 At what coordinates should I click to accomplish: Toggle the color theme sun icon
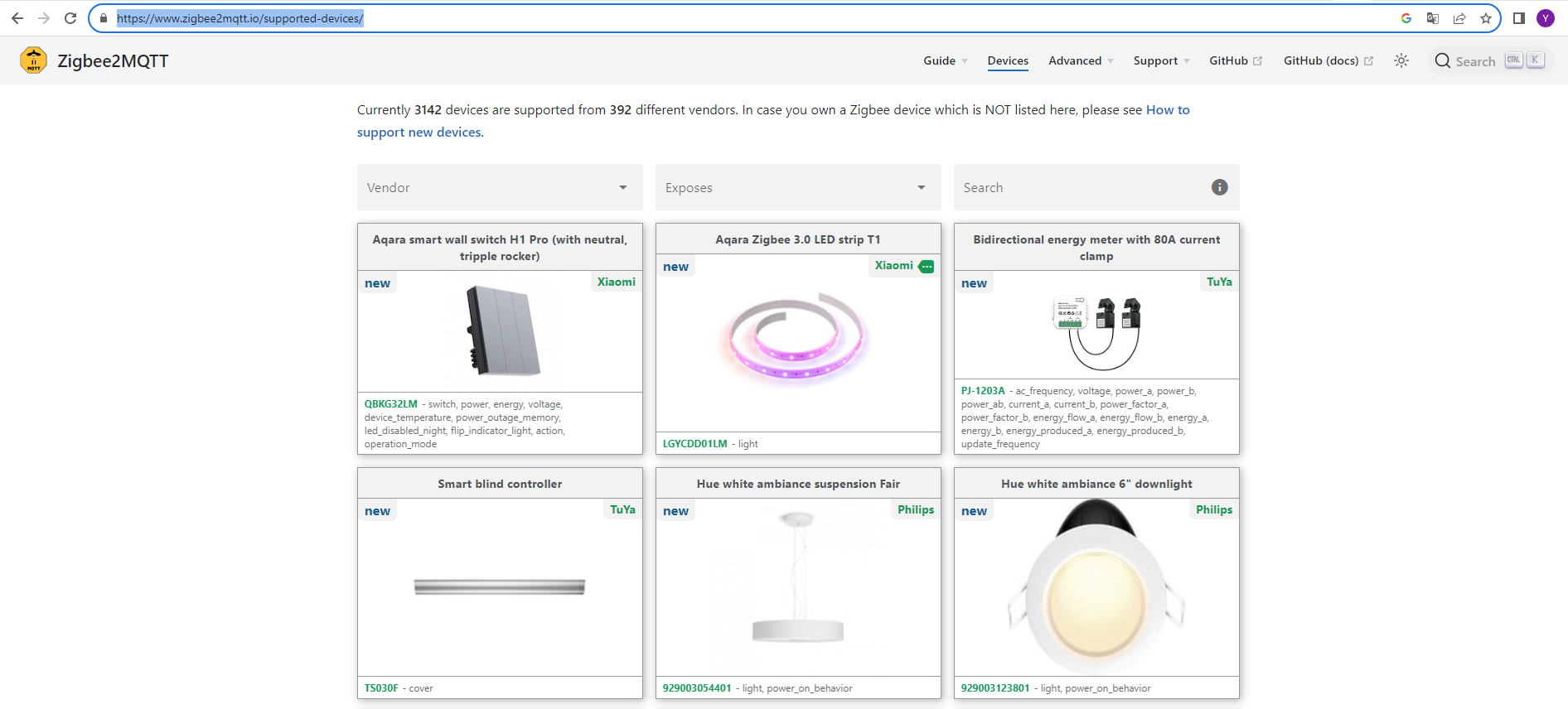coord(1401,60)
